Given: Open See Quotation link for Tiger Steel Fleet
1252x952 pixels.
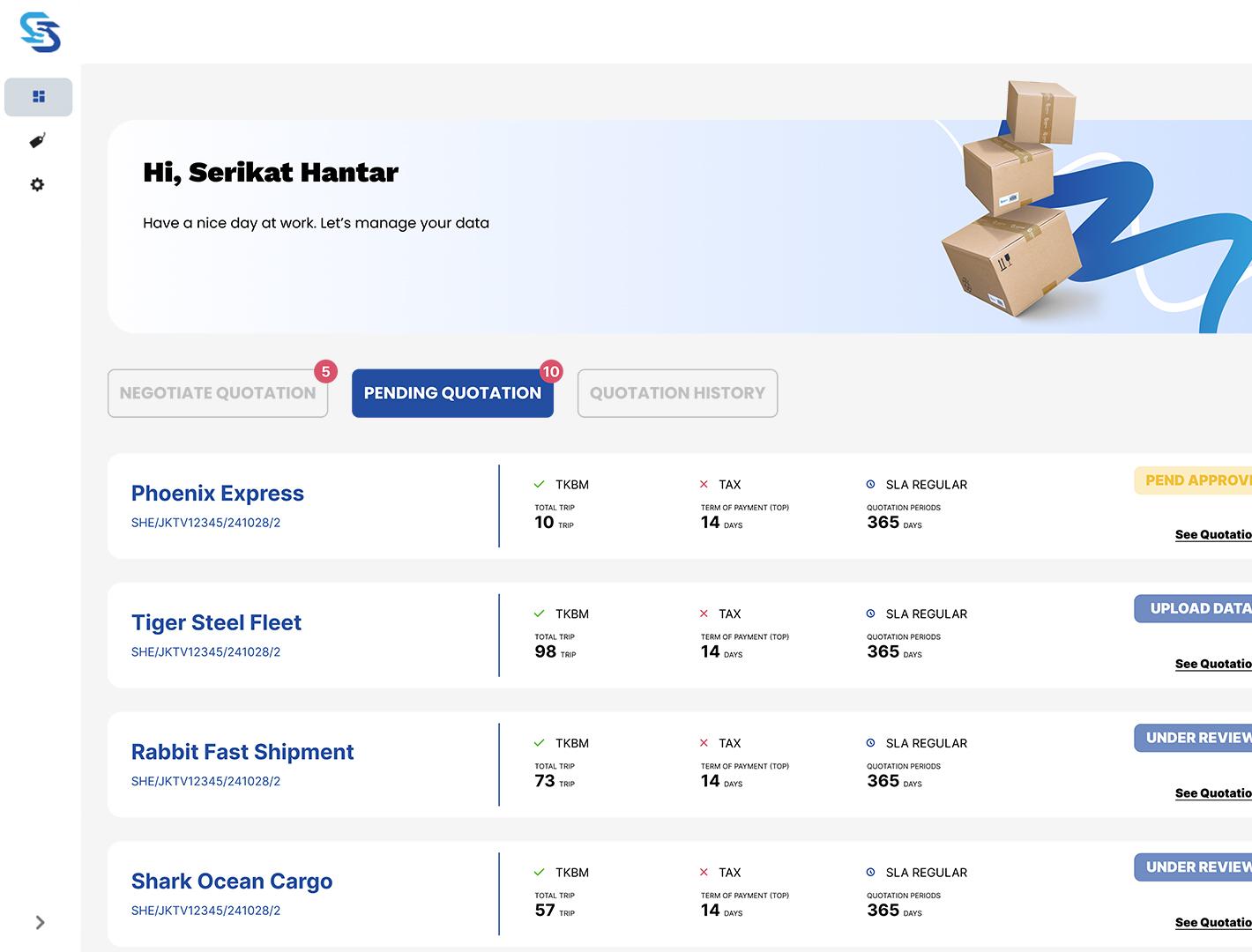Looking at the screenshot, I should point(1213,664).
